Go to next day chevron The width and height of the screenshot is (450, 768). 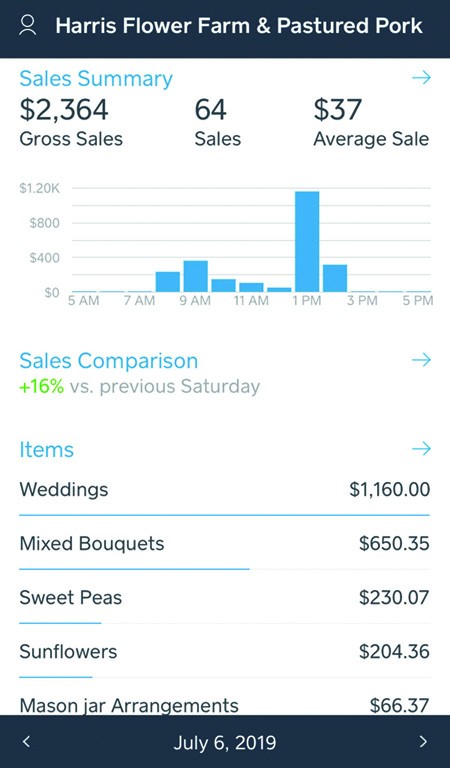(x=423, y=742)
